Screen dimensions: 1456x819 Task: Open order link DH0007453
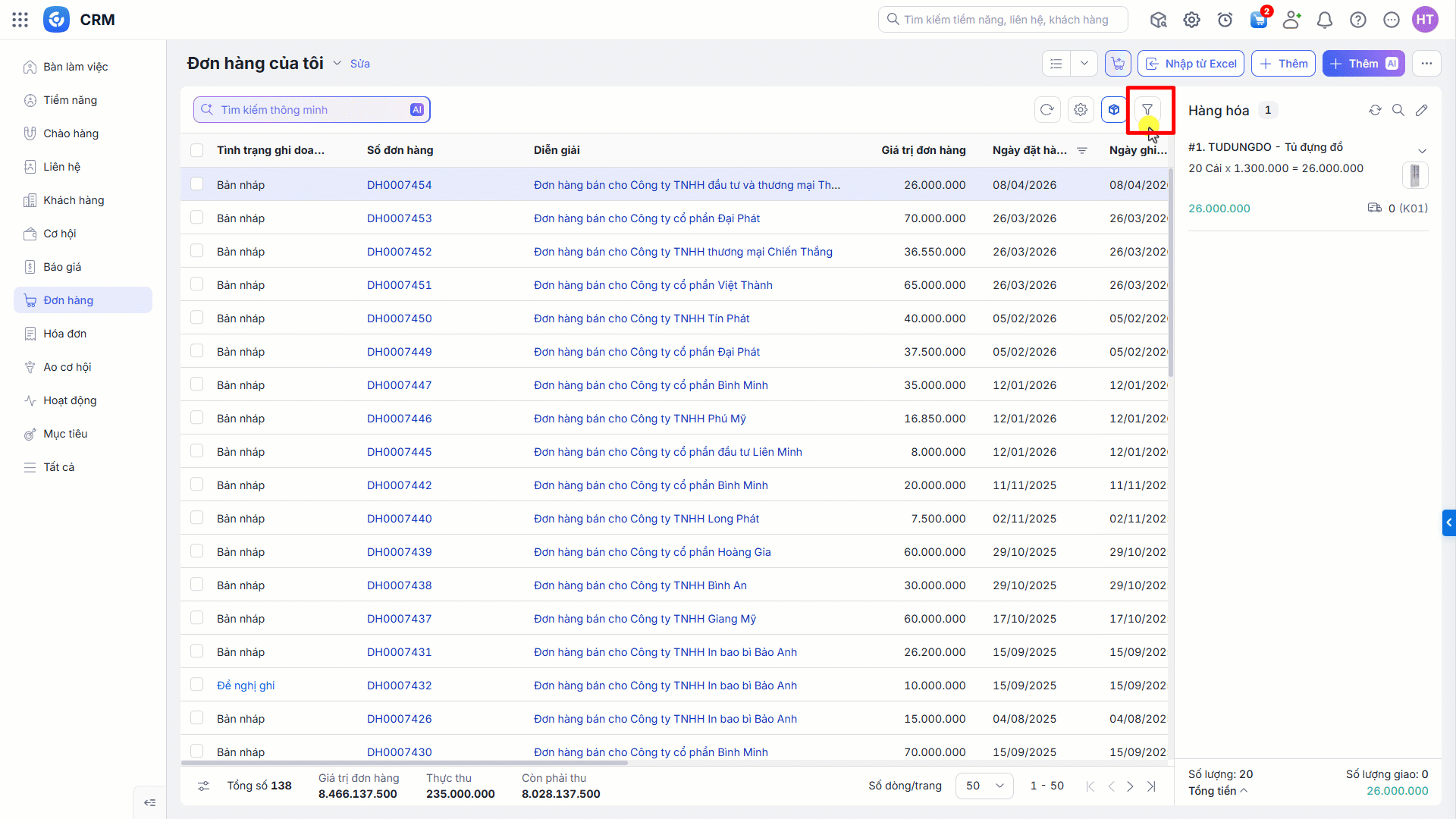[400, 218]
